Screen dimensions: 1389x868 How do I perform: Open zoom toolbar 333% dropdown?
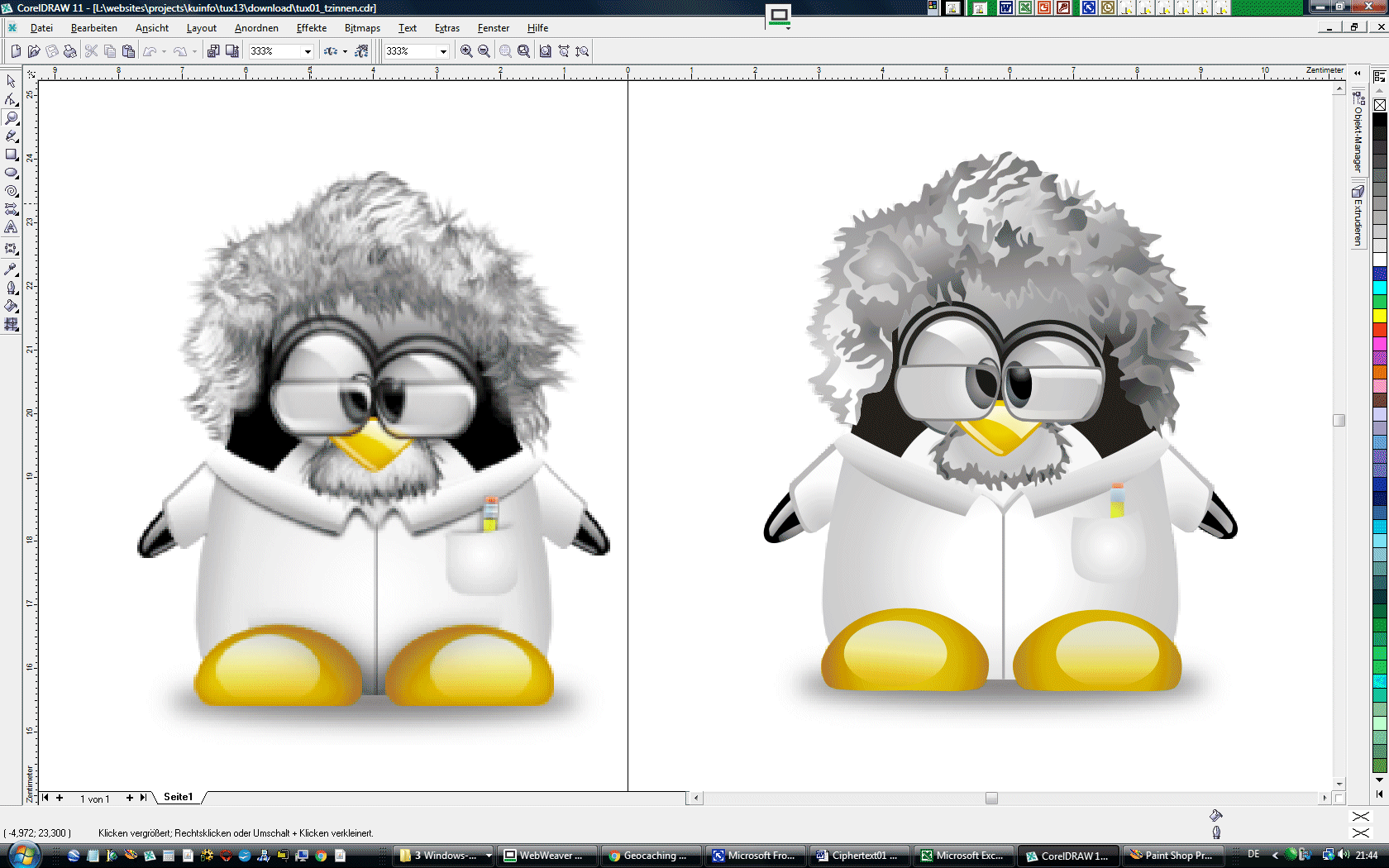(443, 51)
